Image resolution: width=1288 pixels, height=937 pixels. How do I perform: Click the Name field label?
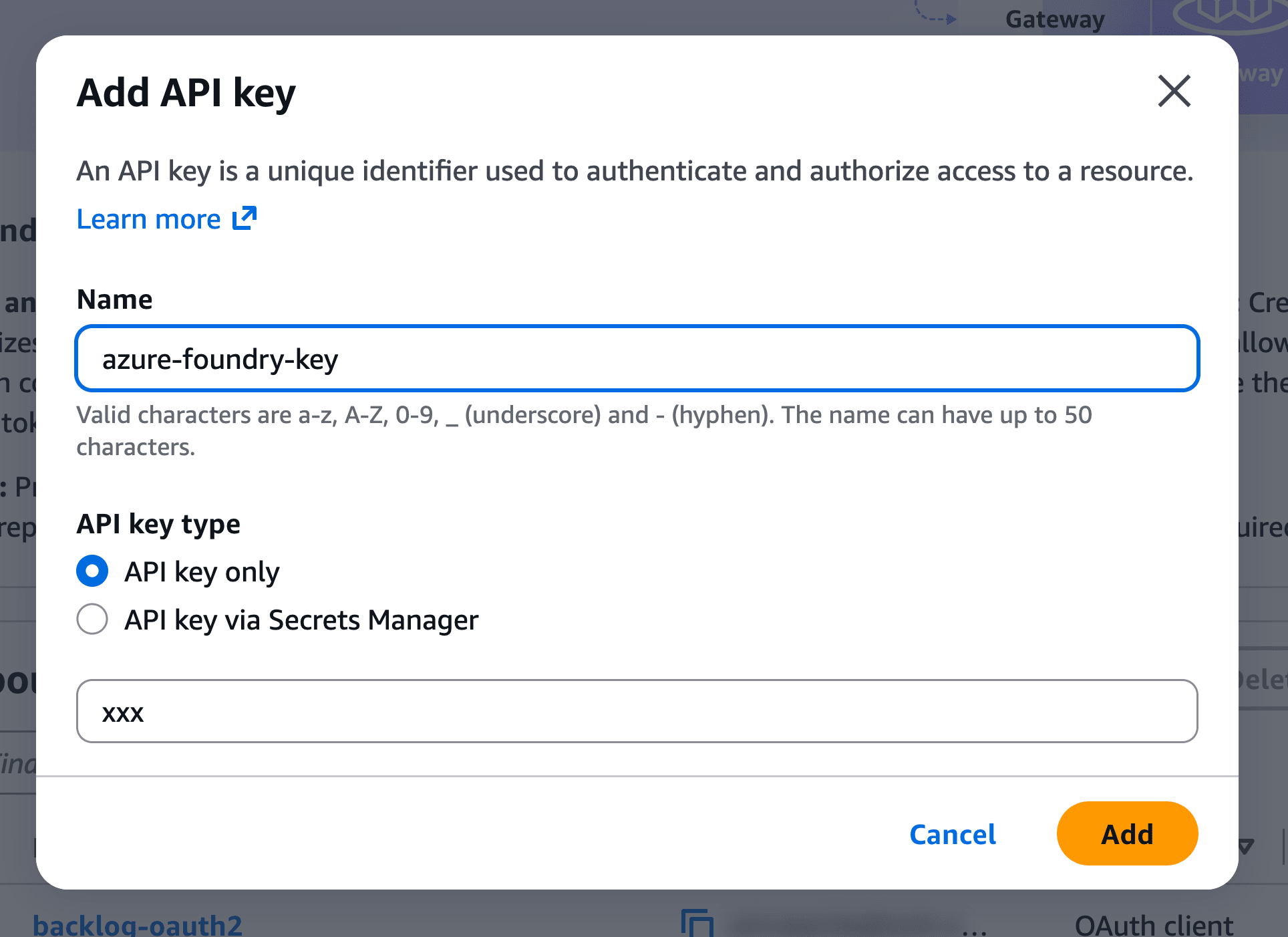pos(114,299)
